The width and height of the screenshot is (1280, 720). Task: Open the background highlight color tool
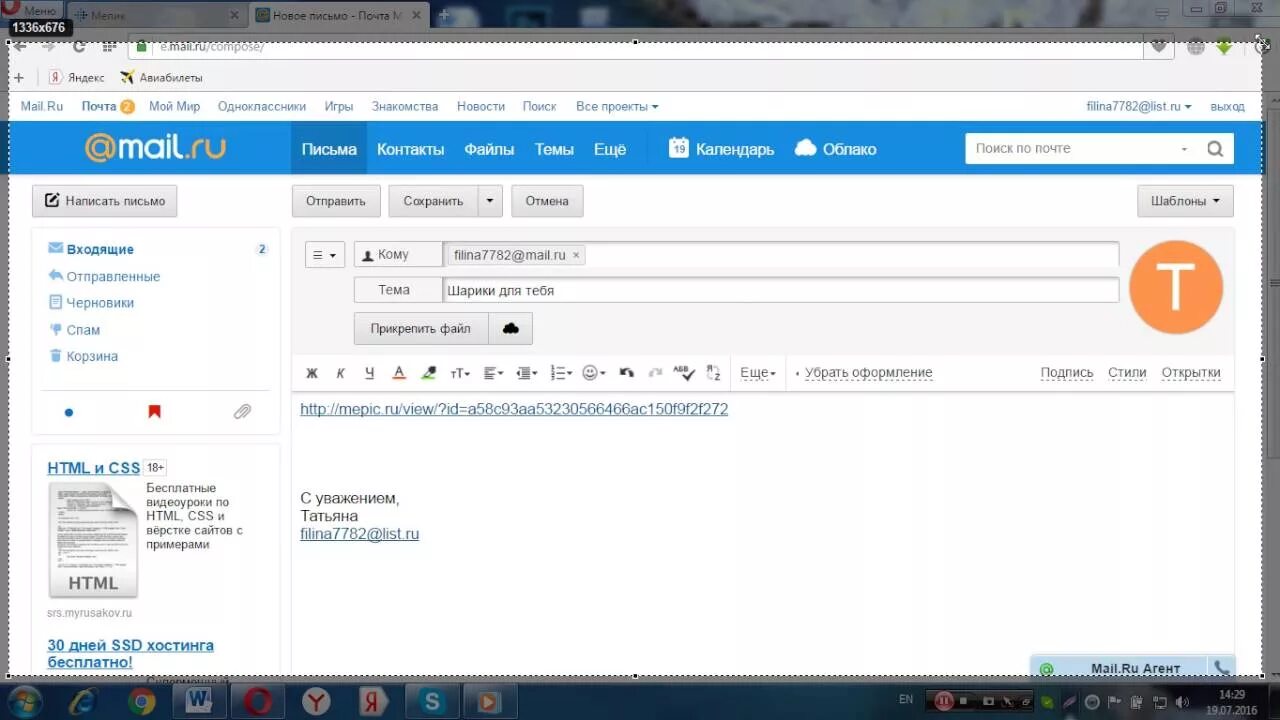(429, 373)
